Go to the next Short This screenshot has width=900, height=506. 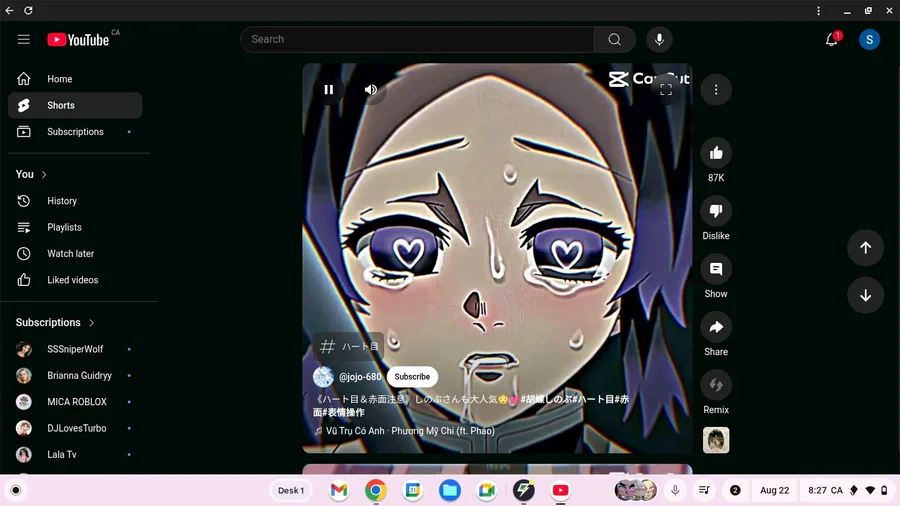(865, 295)
